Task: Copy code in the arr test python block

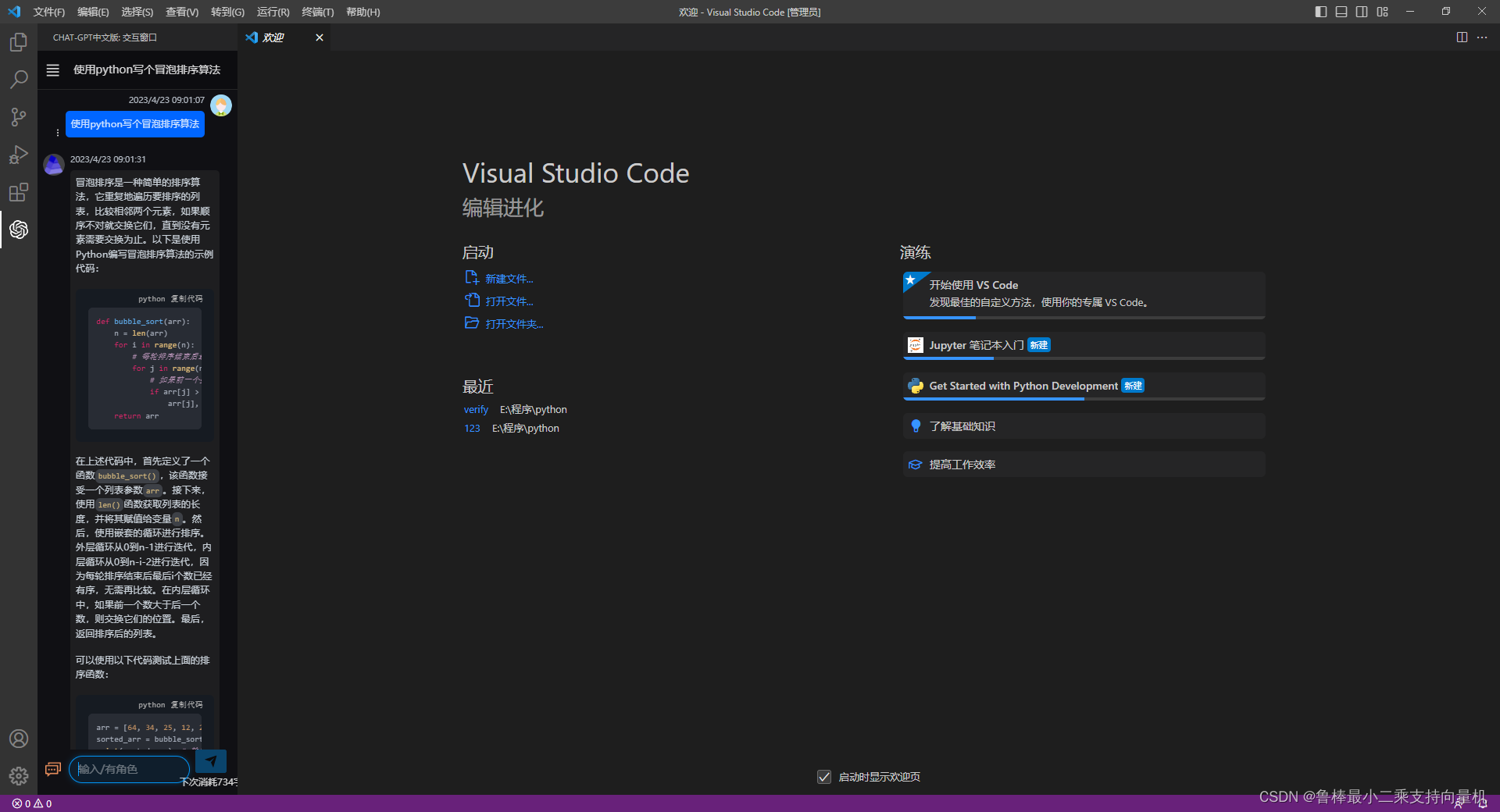Action: (187, 705)
